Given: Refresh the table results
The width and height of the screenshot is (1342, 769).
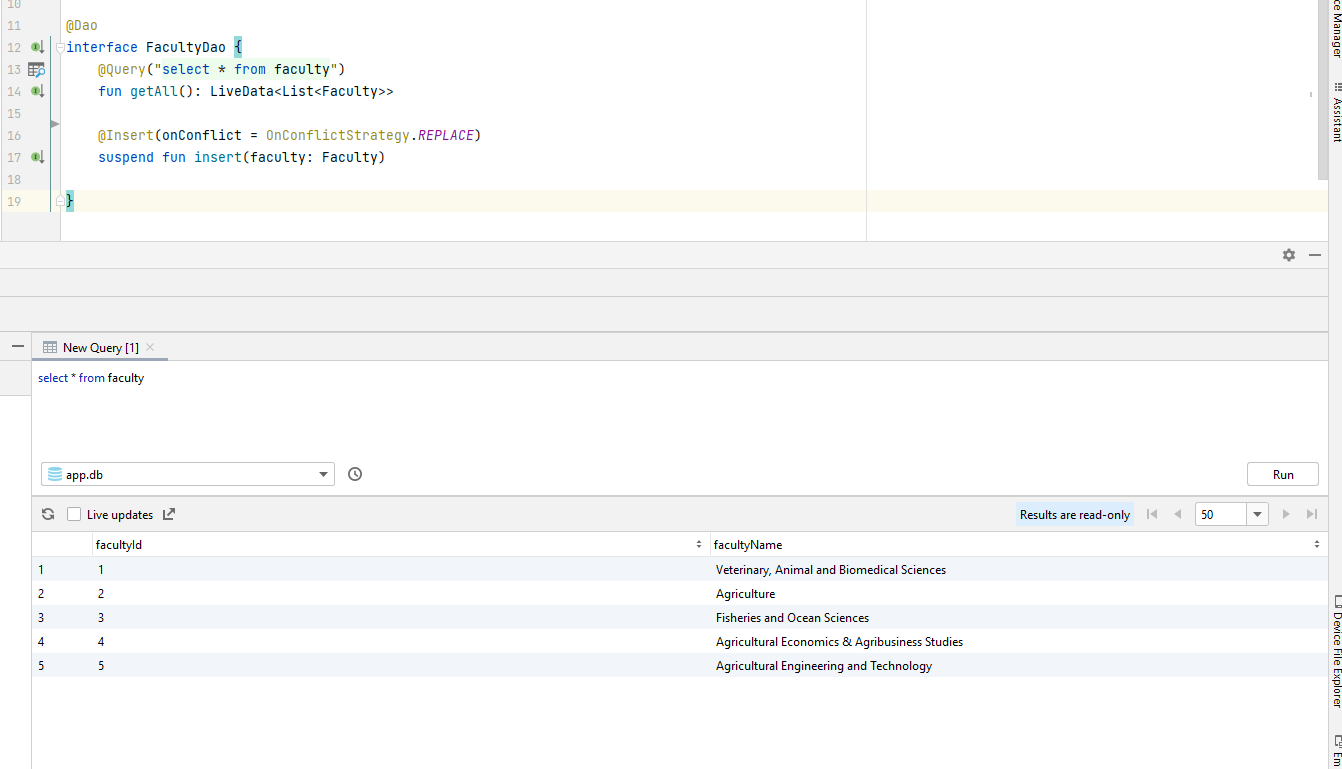Looking at the screenshot, I should pyautogui.click(x=48, y=514).
